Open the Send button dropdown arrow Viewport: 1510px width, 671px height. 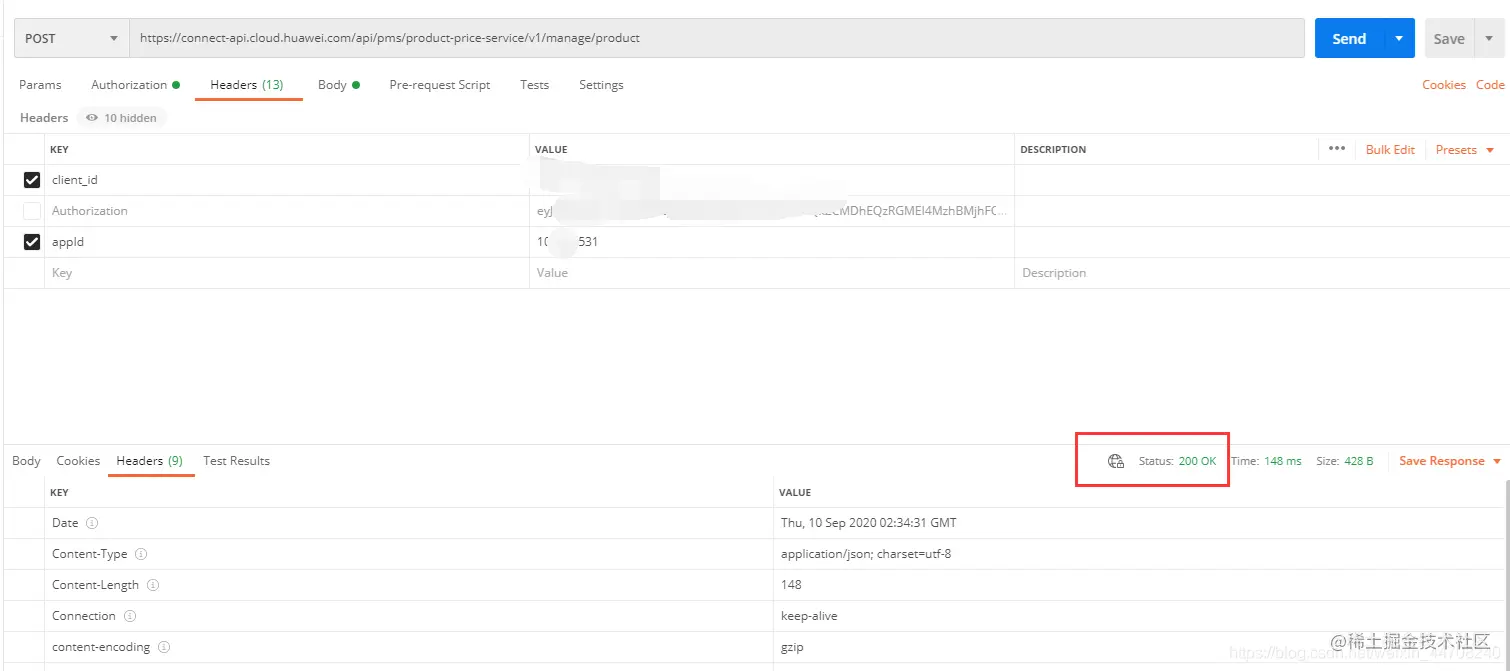(1399, 38)
